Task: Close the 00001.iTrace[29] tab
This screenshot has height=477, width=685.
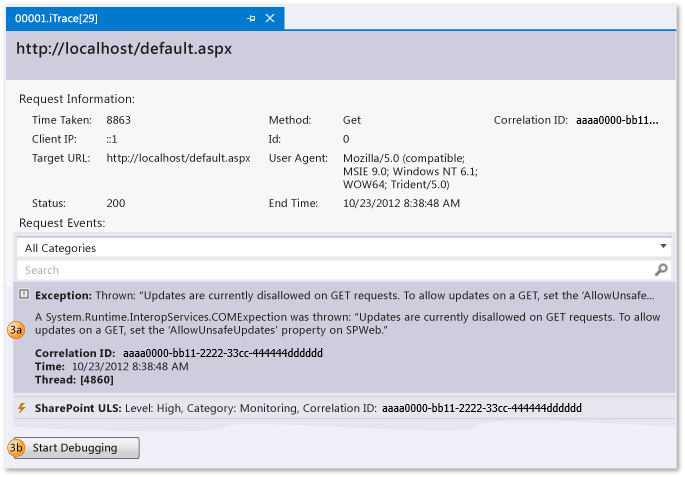Action: pyautogui.click(x=270, y=19)
